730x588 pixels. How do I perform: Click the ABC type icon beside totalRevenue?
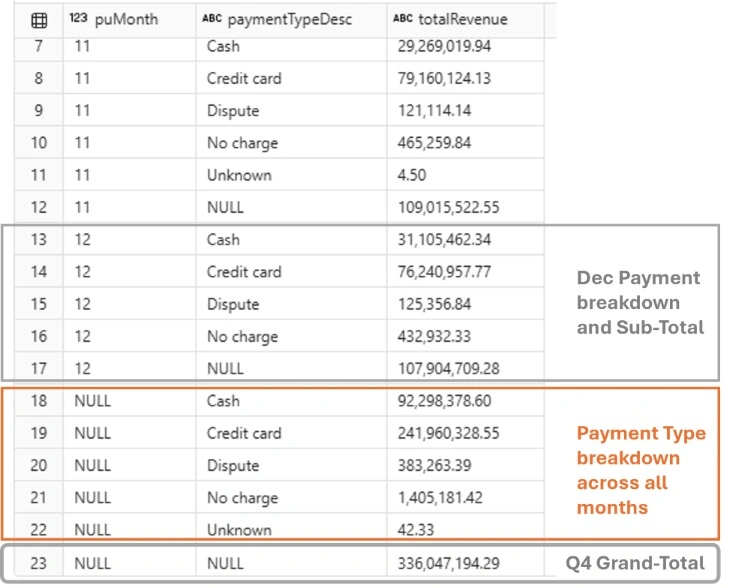coord(403,18)
